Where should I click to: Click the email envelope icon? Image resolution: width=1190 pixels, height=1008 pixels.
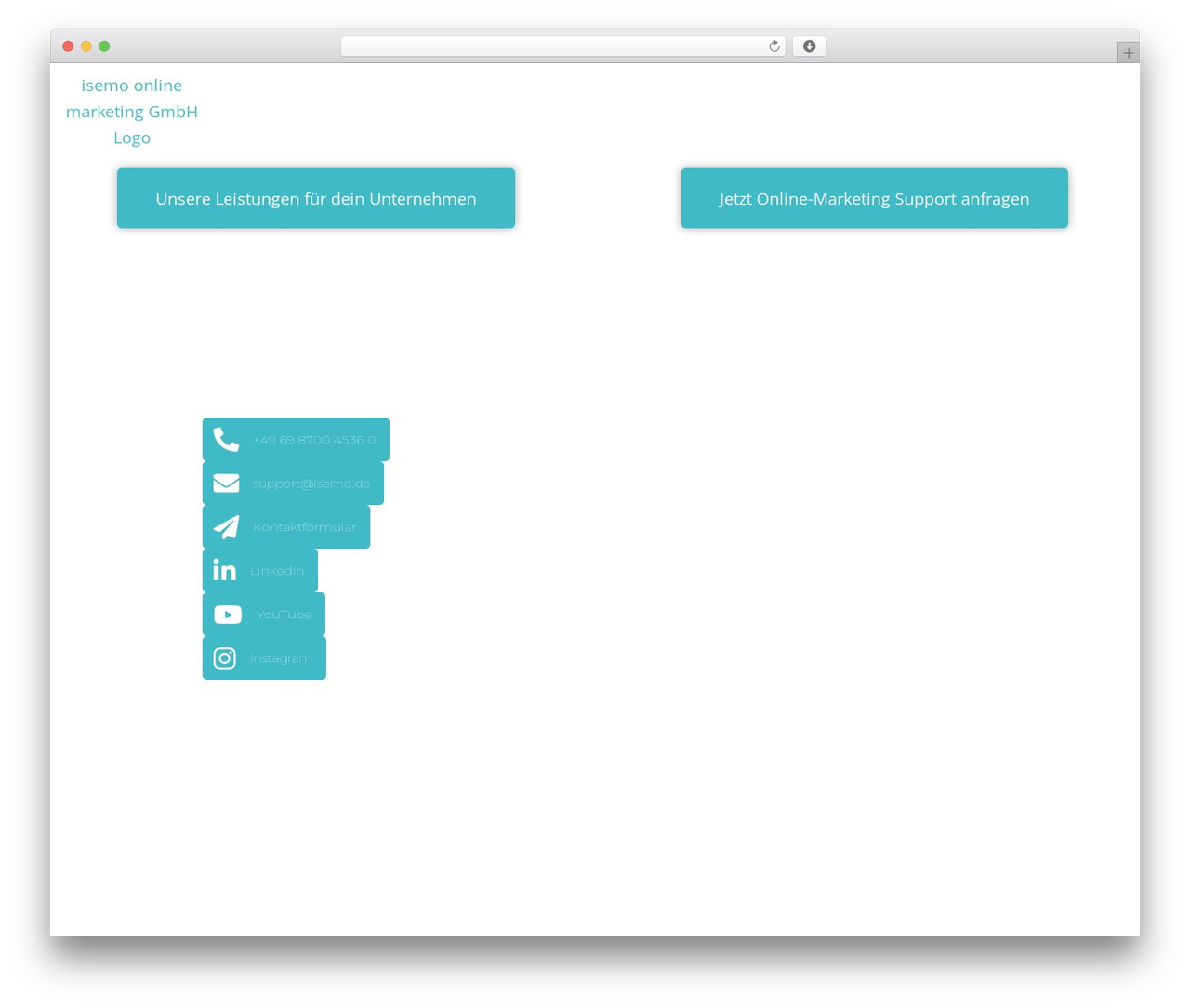(226, 483)
